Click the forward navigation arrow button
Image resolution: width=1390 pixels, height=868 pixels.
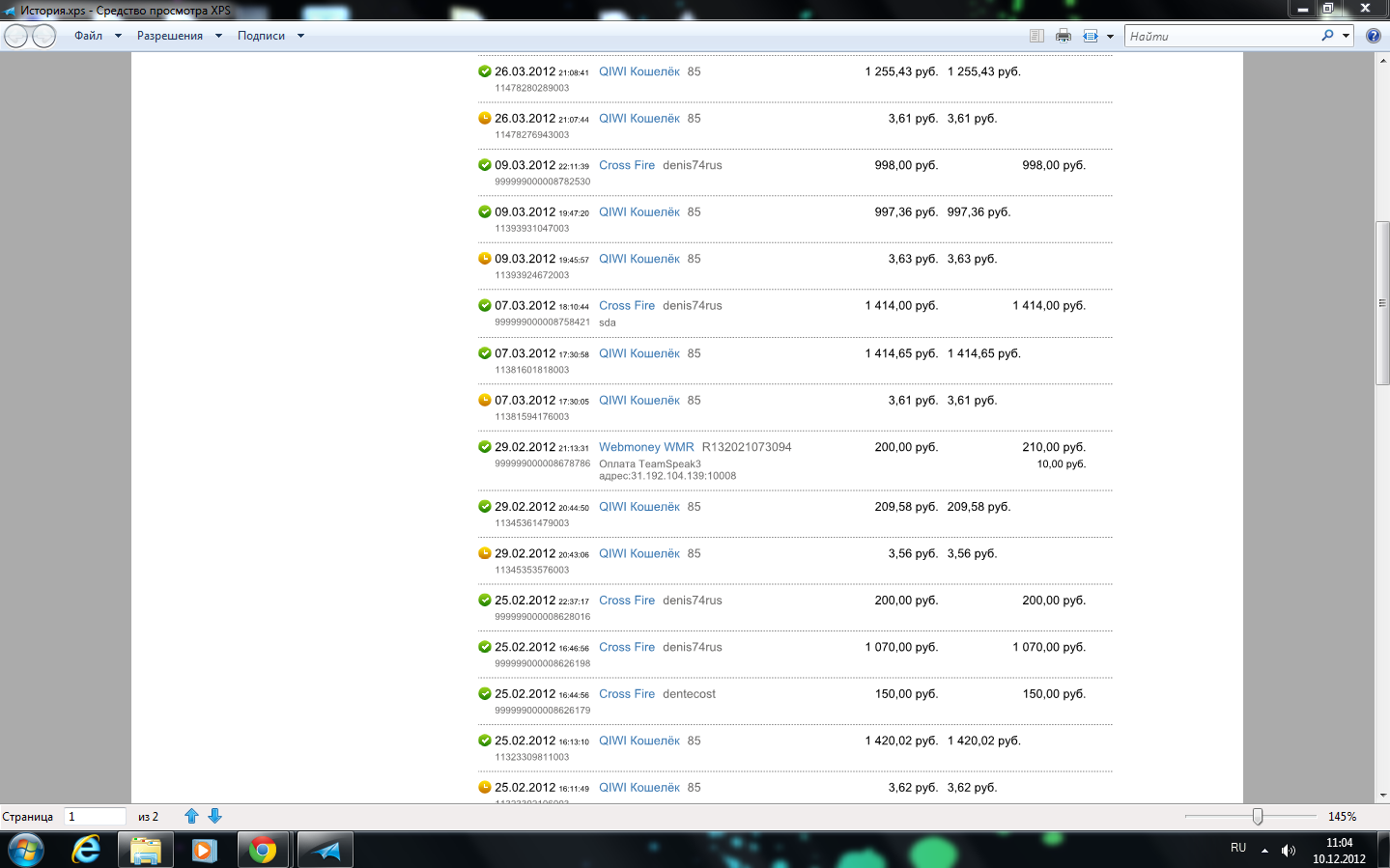(44, 37)
